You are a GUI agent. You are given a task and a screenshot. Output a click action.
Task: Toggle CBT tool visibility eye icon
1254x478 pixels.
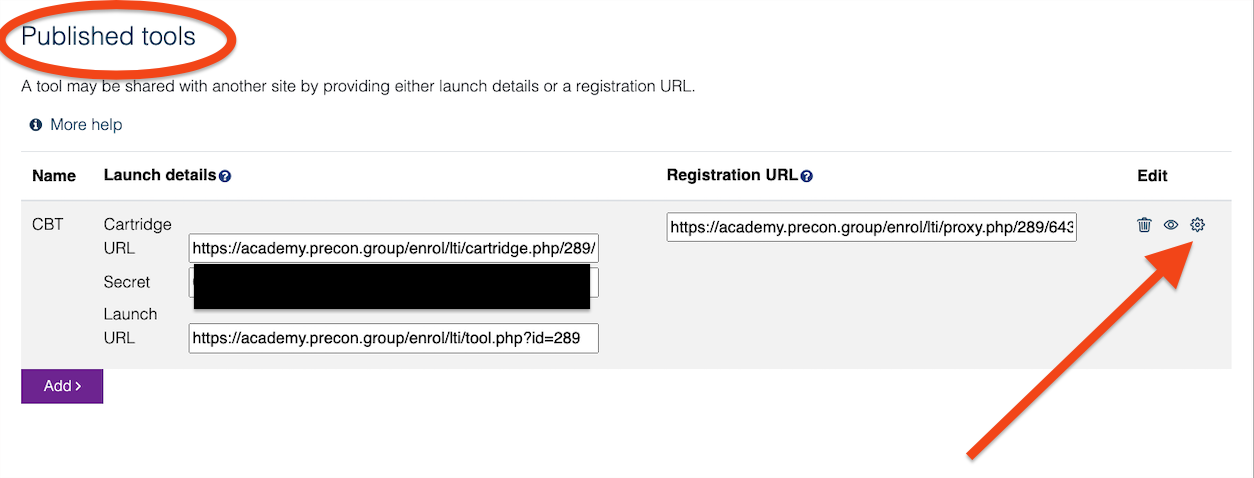1171,225
